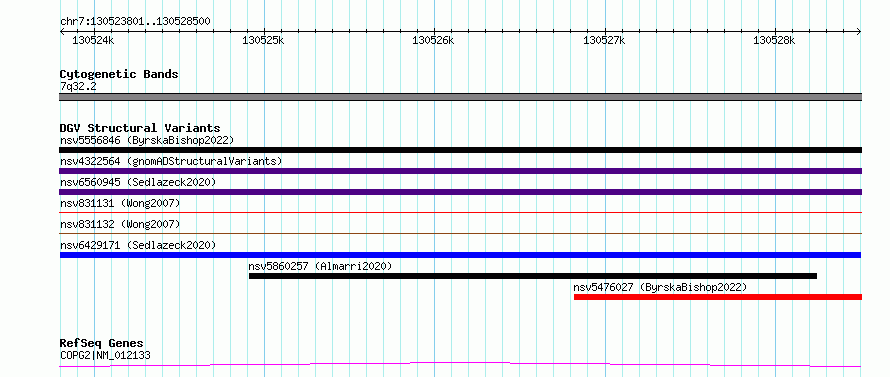The width and height of the screenshot is (890, 377).
Task: Open nsv6429171 (Sedlazeck2020) label
Action: (138, 245)
